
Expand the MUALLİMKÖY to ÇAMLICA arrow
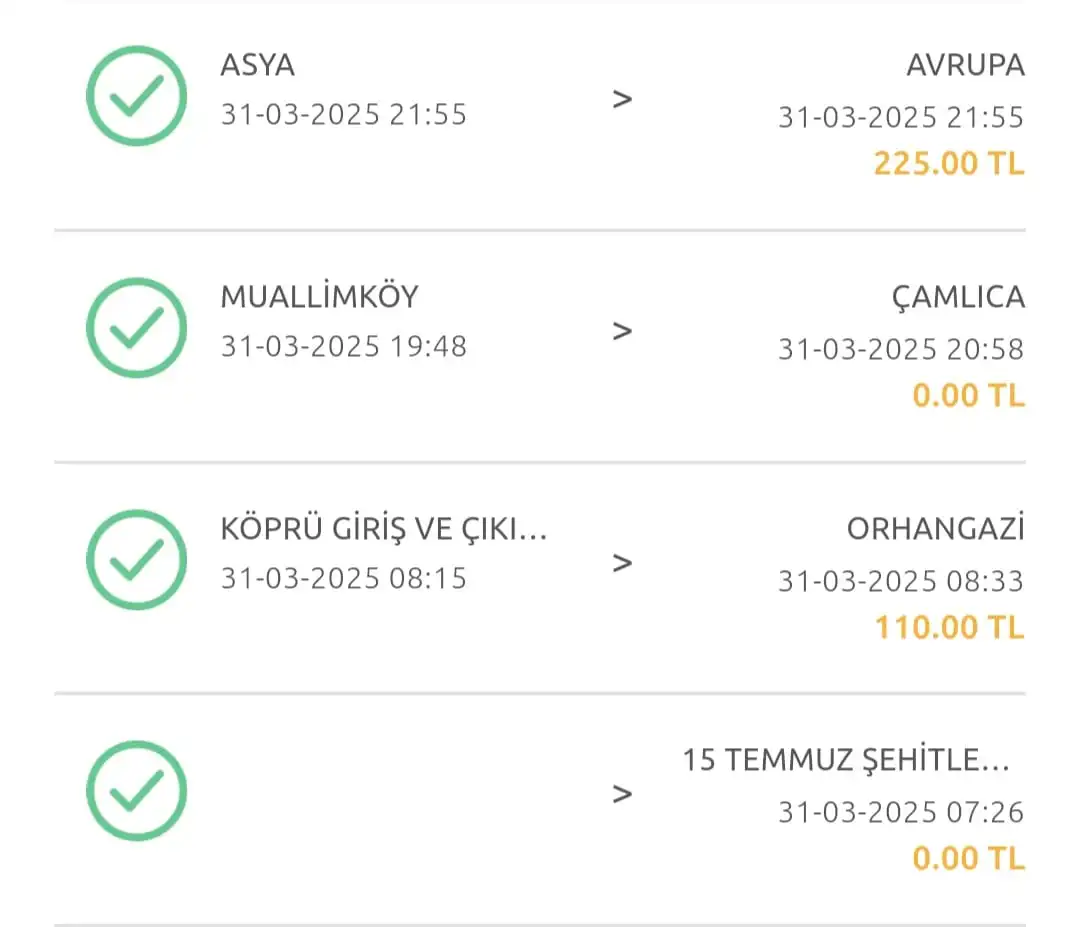(x=622, y=331)
